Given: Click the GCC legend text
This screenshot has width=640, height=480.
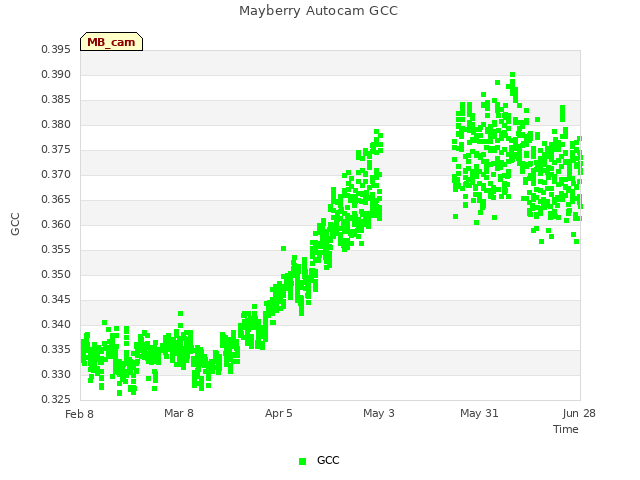Looking at the screenshot, I should (328, 460).
